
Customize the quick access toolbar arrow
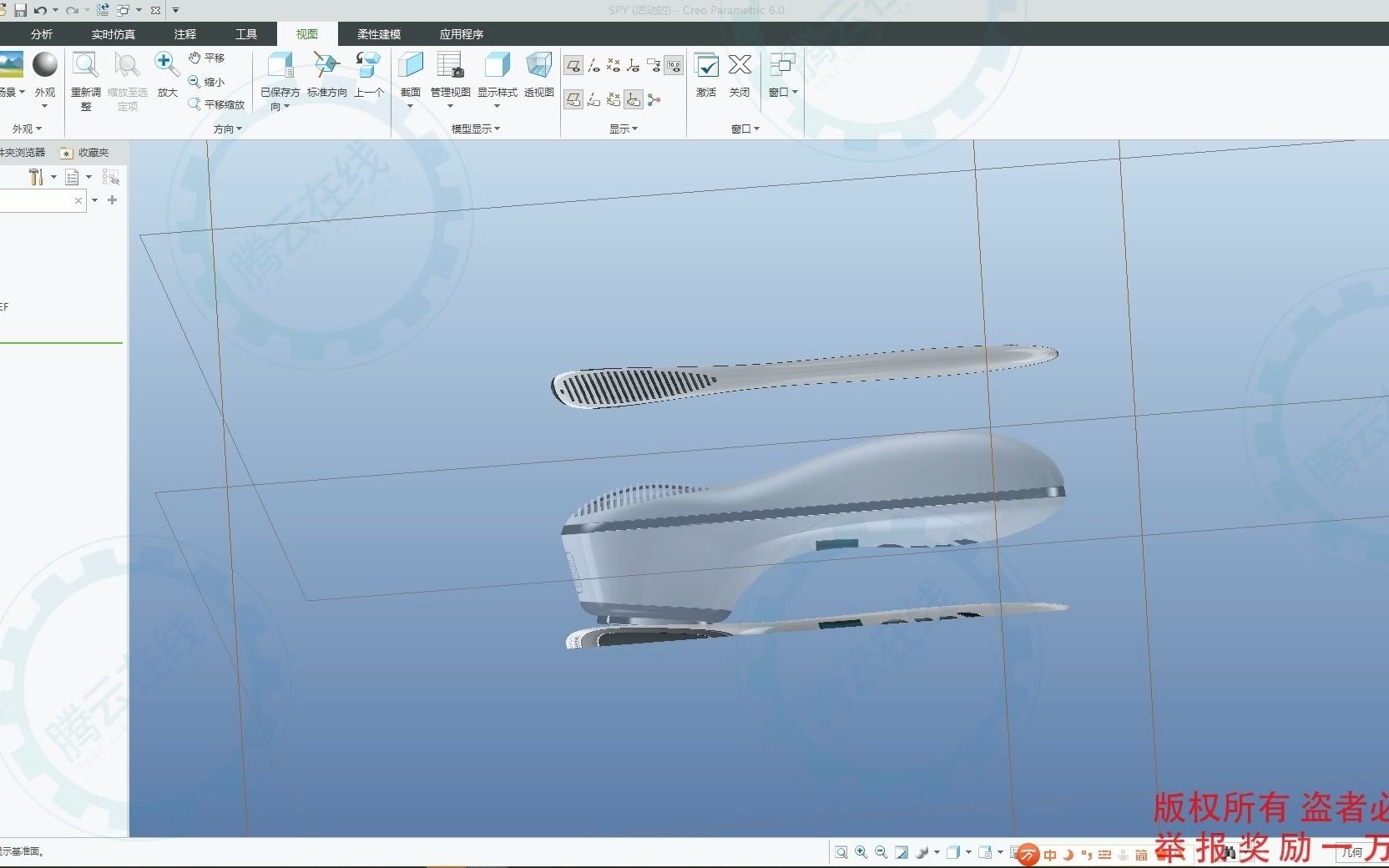175,11
